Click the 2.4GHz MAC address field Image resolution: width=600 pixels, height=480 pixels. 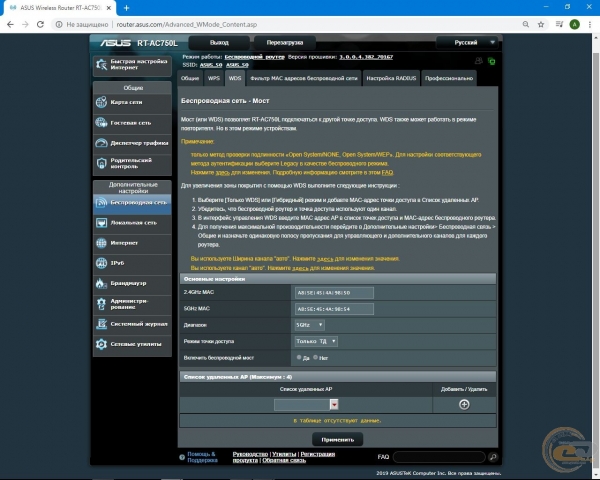[x=334, y=293]
